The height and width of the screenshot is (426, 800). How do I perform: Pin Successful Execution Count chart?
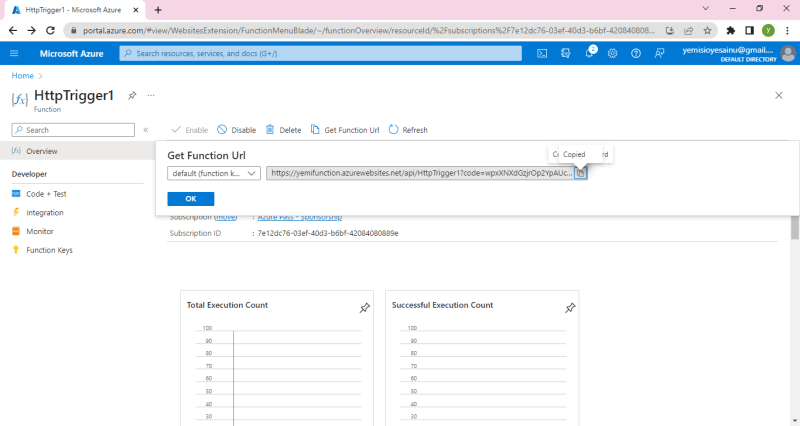[x=570, y=308]
